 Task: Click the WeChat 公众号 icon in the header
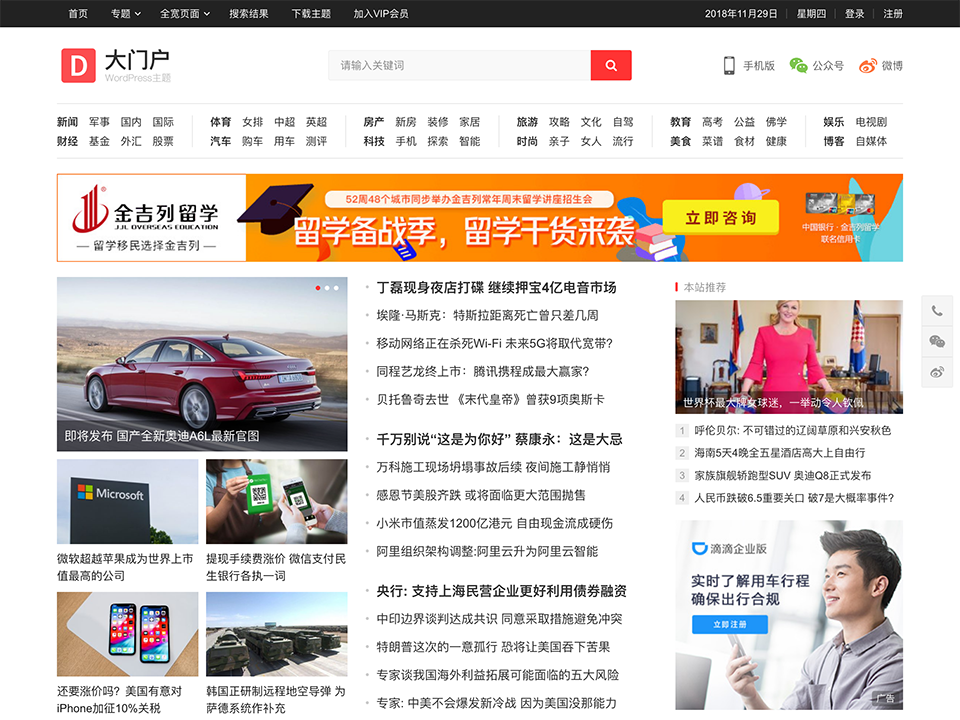tap(800, 65)
